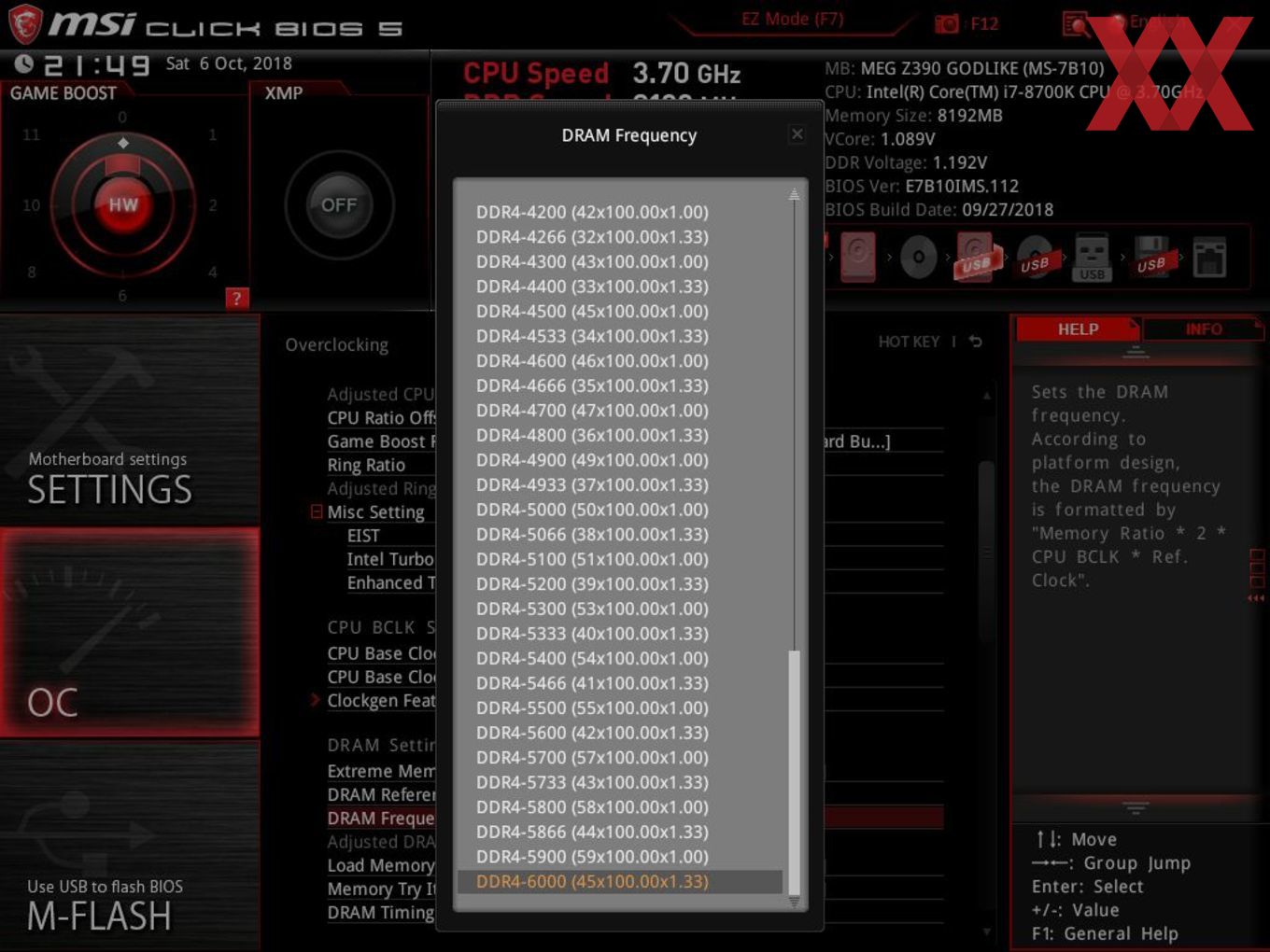1270x952 pixels.
Task: Select DDR4-5333 (40x100.00x1.33)
Action: click(619, 633)
